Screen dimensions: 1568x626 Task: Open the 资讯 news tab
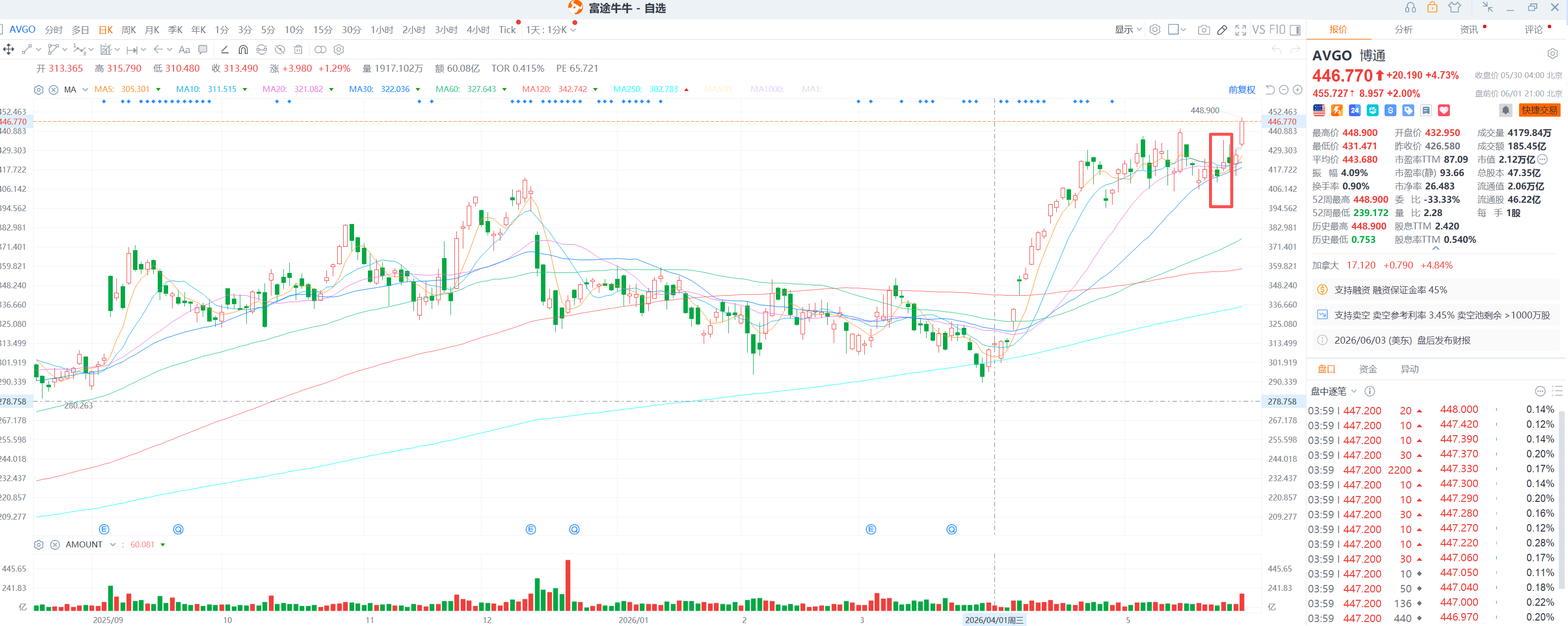pos(1469,29)
